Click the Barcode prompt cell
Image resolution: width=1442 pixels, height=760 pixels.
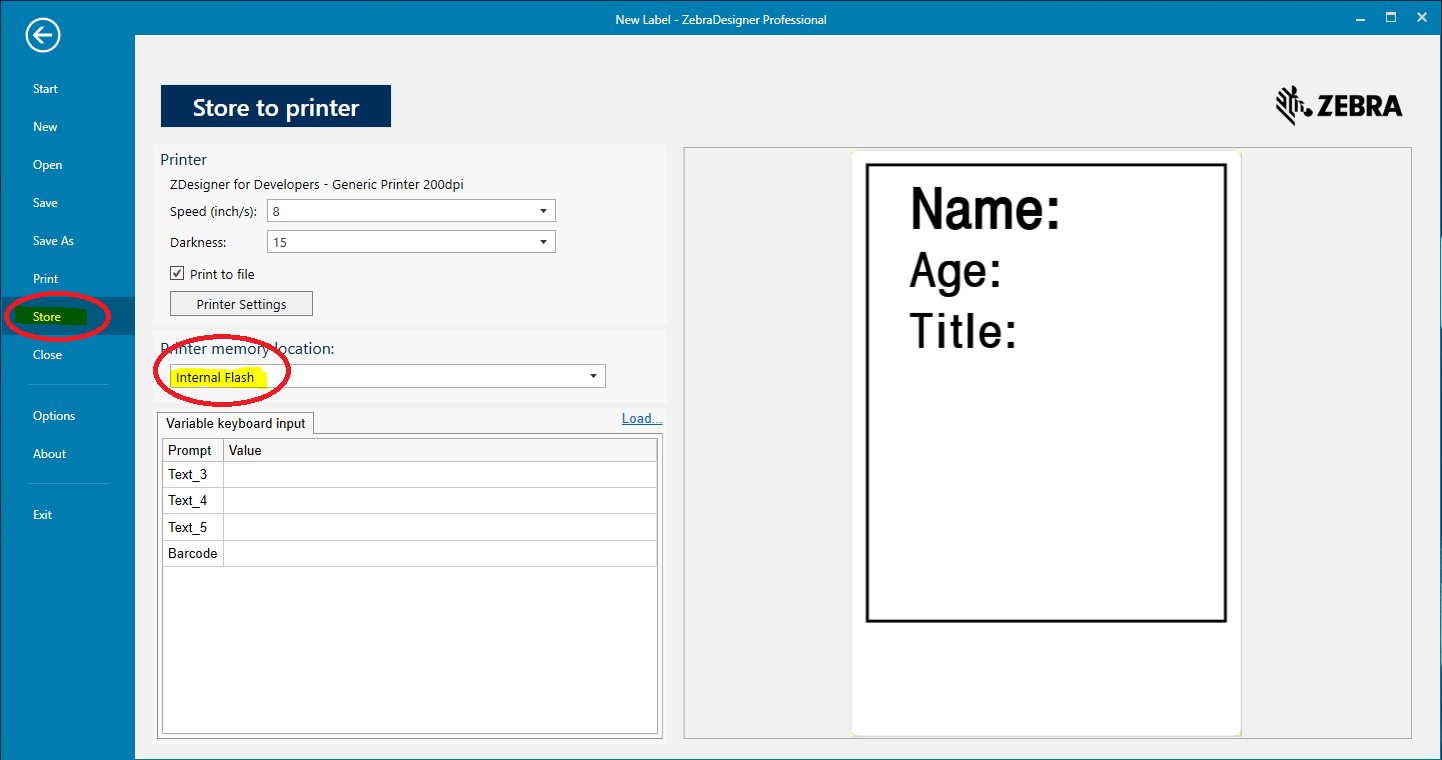[193, 554]
